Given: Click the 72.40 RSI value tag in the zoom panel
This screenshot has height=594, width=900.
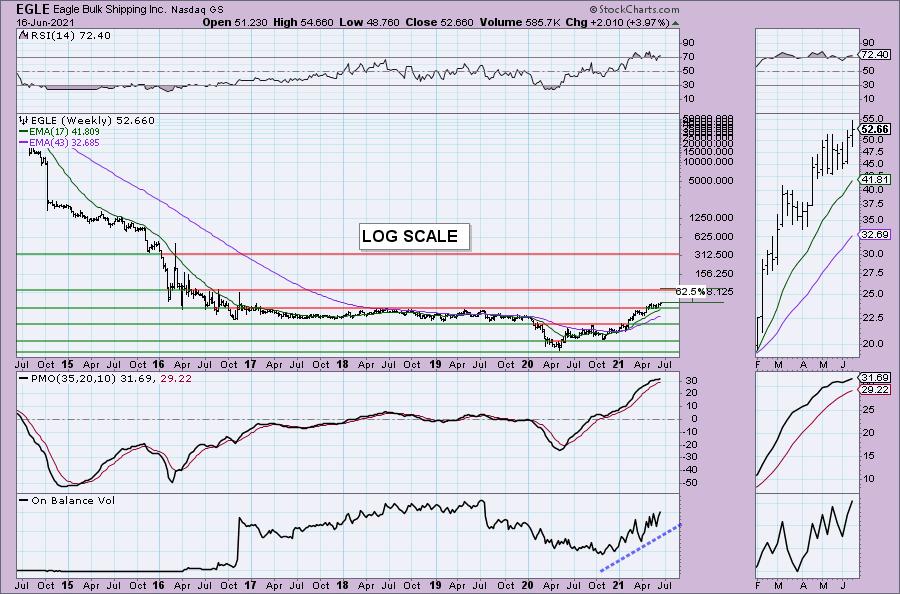Looking at the screenshot, I should click(x=875, y=55).
